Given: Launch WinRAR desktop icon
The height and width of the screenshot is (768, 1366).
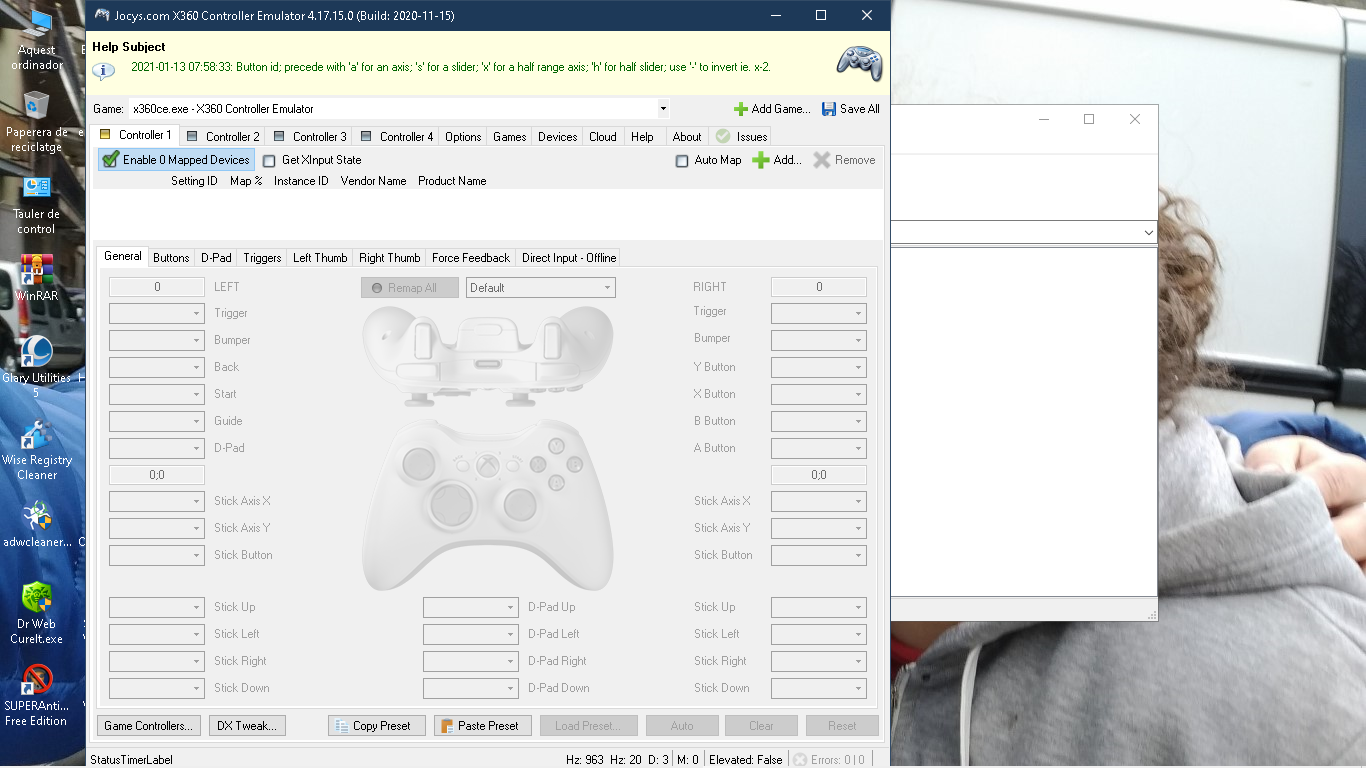Looking at the screenshot, I should pos(37,278).
